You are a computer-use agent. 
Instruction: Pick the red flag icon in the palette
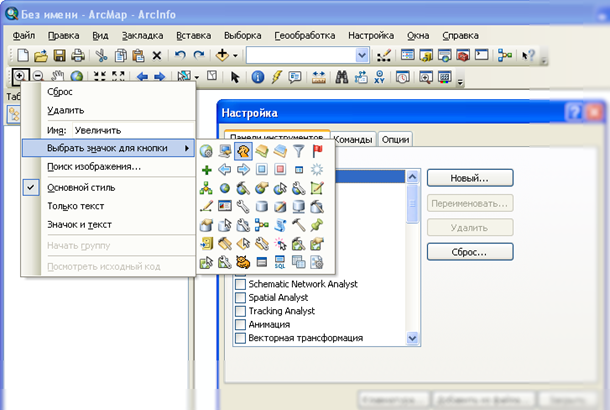[318, 151]
